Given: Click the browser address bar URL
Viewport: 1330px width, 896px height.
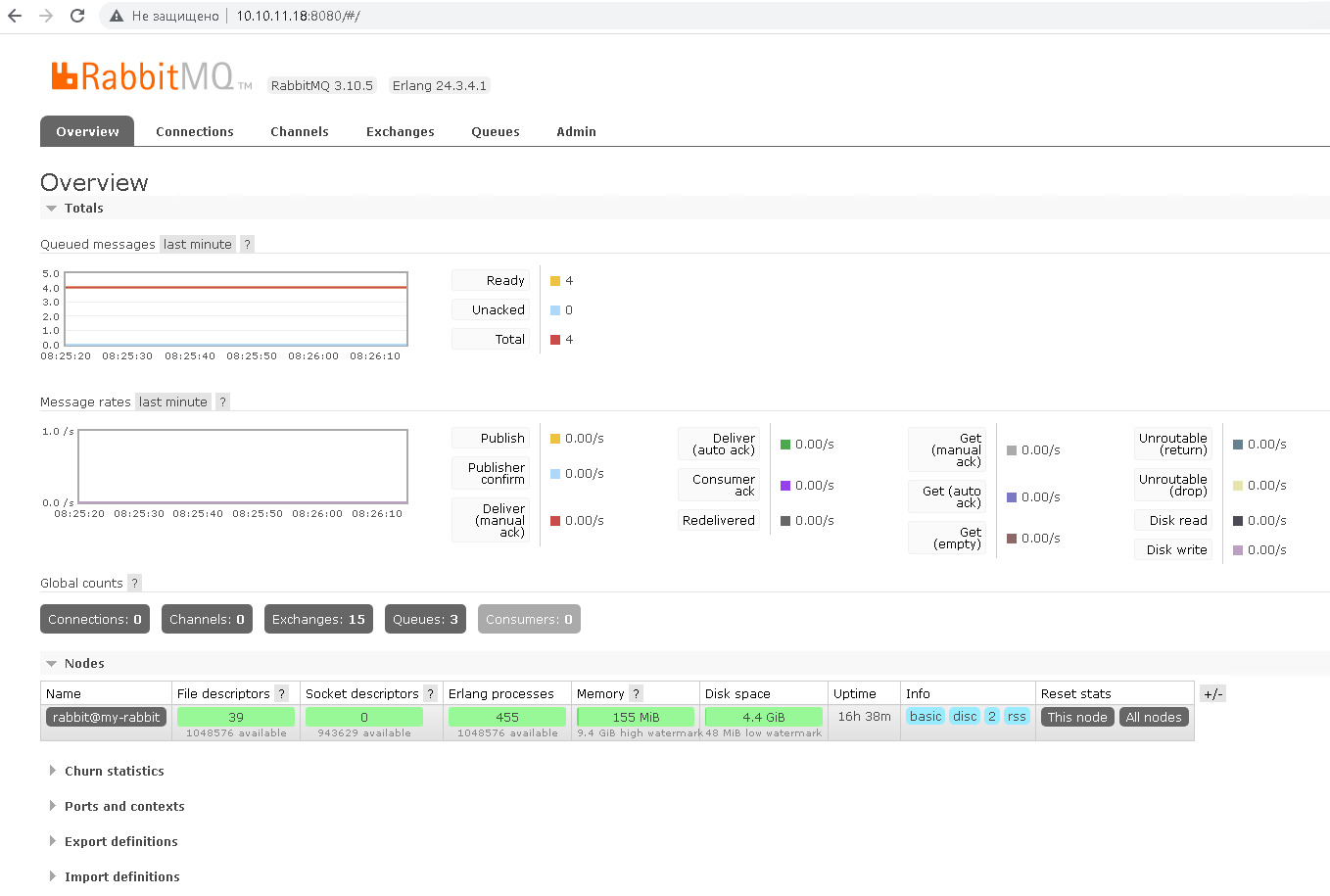Looking at the screenshot, I should point(298,16).
